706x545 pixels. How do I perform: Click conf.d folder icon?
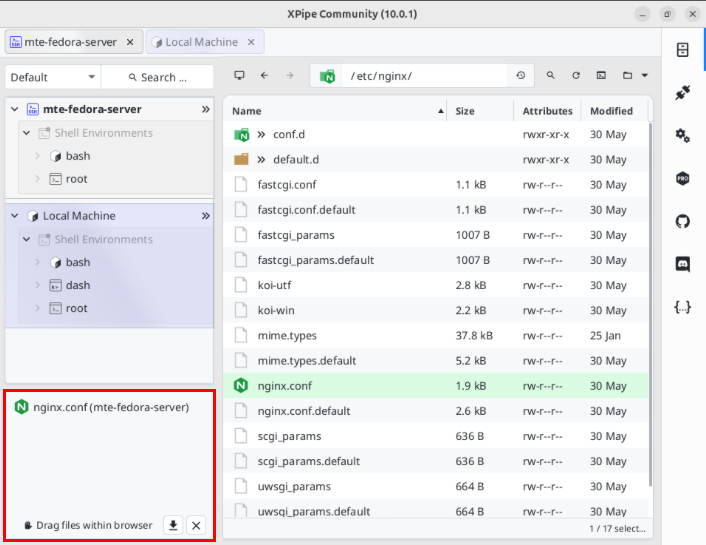click(241, 134)
